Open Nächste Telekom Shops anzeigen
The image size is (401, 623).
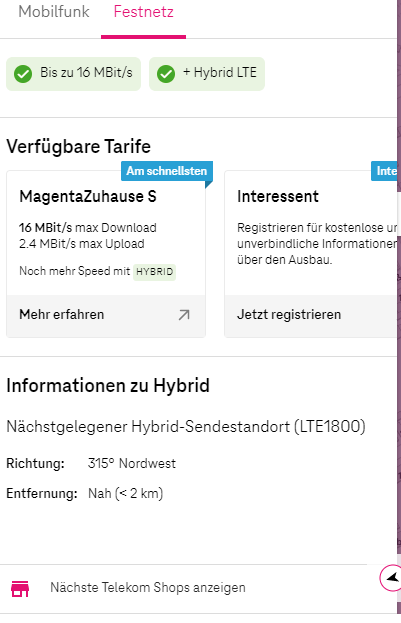pos(148,588)
